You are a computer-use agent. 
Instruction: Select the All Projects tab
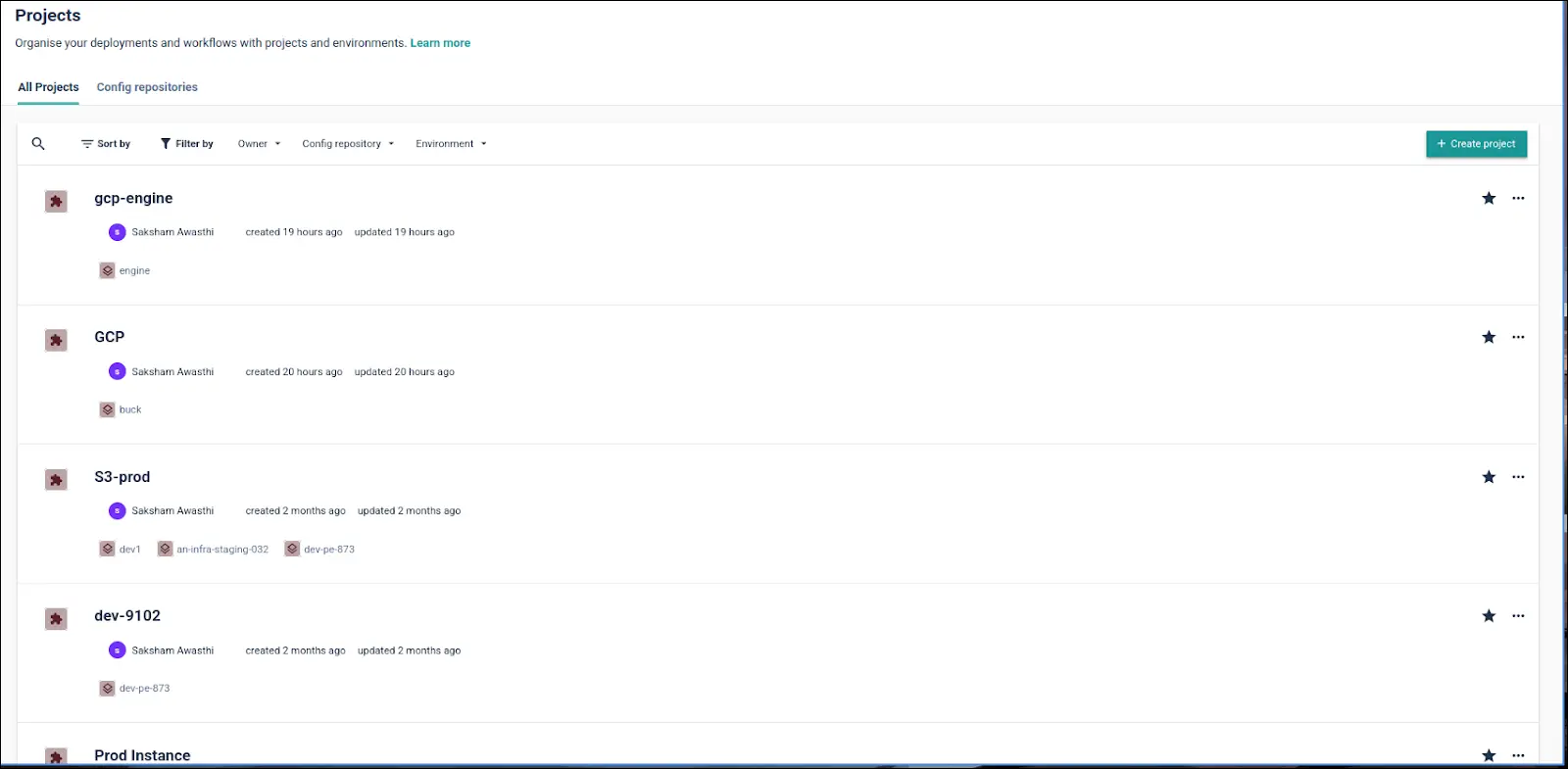click(x=48, y=87)
